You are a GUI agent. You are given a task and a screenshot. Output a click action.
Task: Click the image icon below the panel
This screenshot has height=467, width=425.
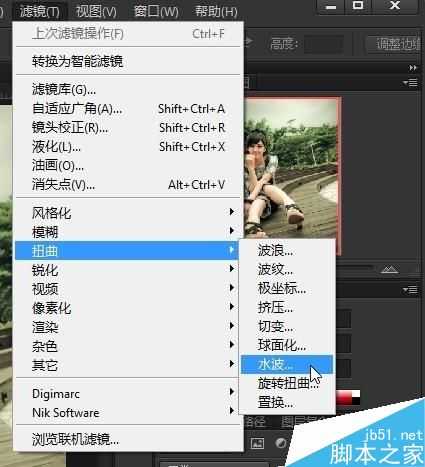click(257, 443)
